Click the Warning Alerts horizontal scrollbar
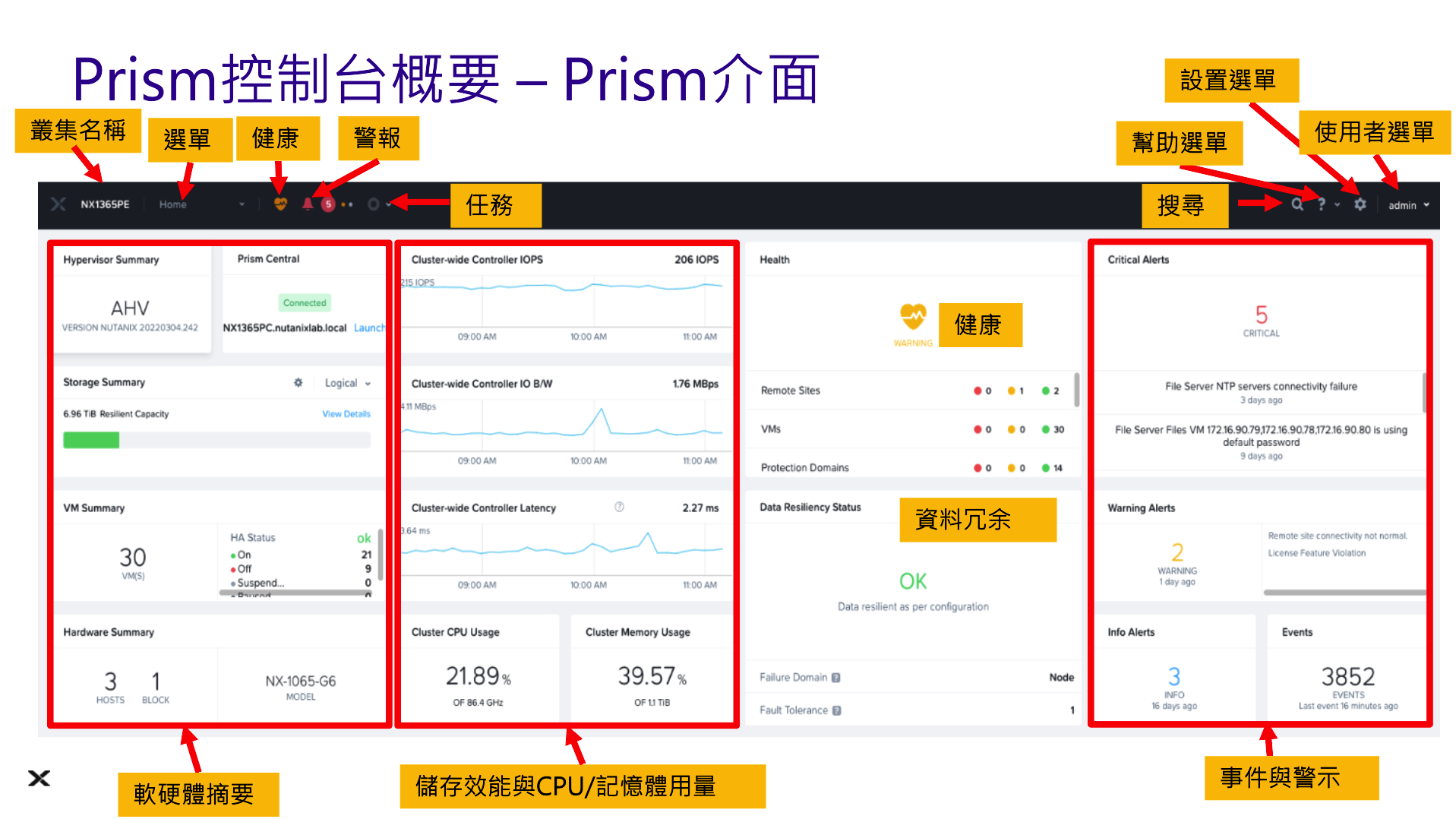This screenshot has width=1456, height=819. 1344,593
